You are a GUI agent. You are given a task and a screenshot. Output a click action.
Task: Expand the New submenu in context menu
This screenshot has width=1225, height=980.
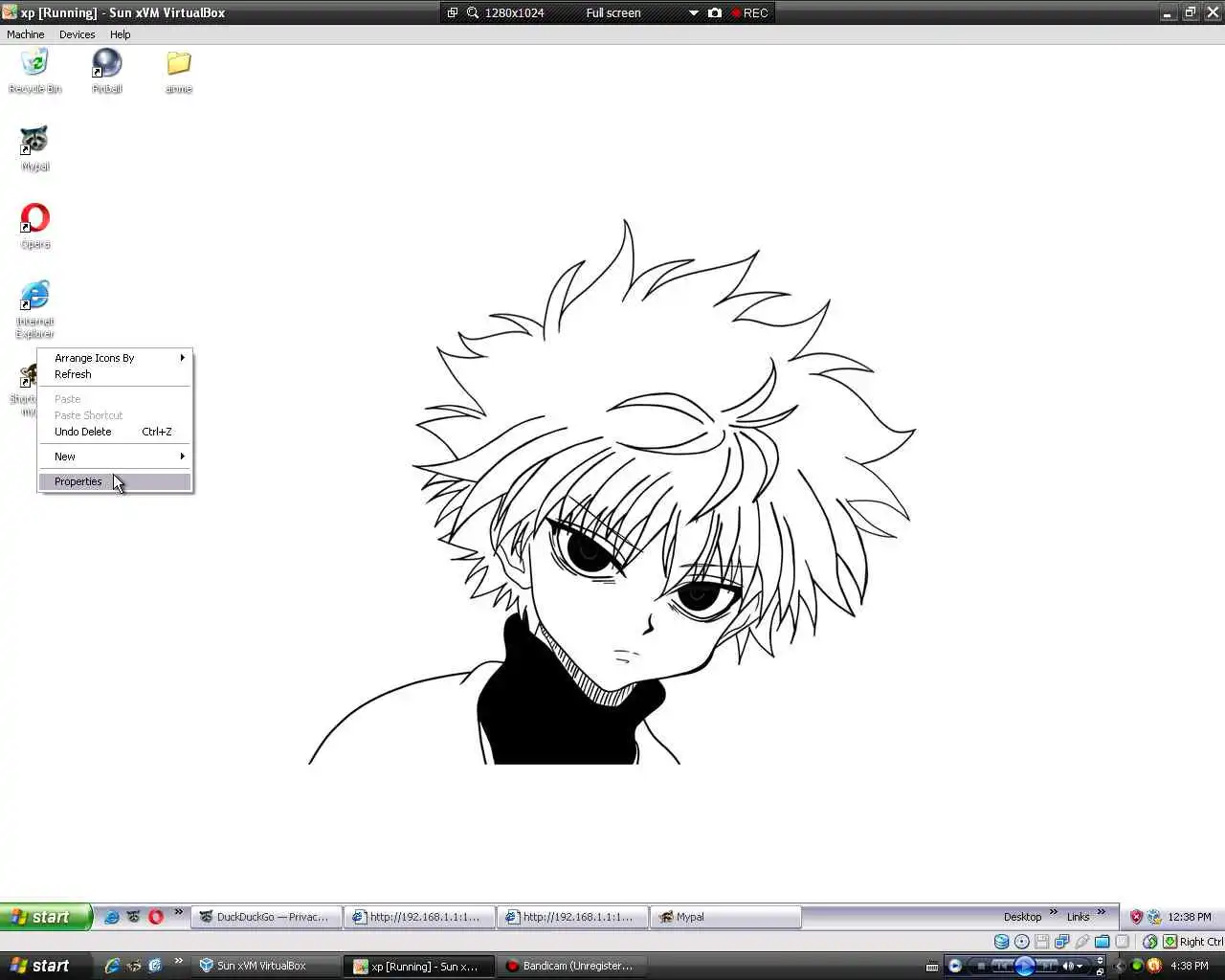(x=115, y=457)
